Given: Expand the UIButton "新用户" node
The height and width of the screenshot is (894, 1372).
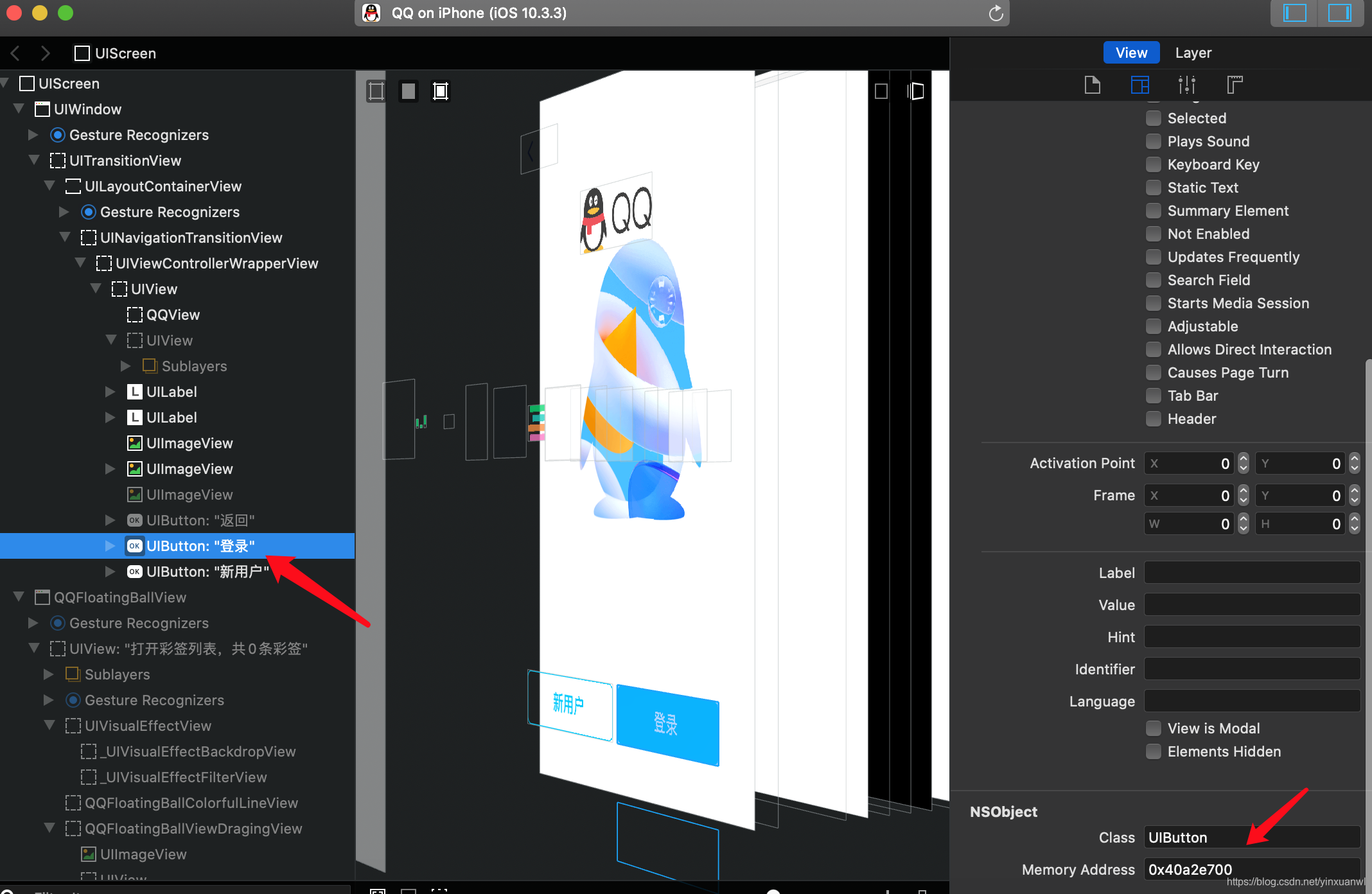Looking at the screenshot, I should (110, 572).
